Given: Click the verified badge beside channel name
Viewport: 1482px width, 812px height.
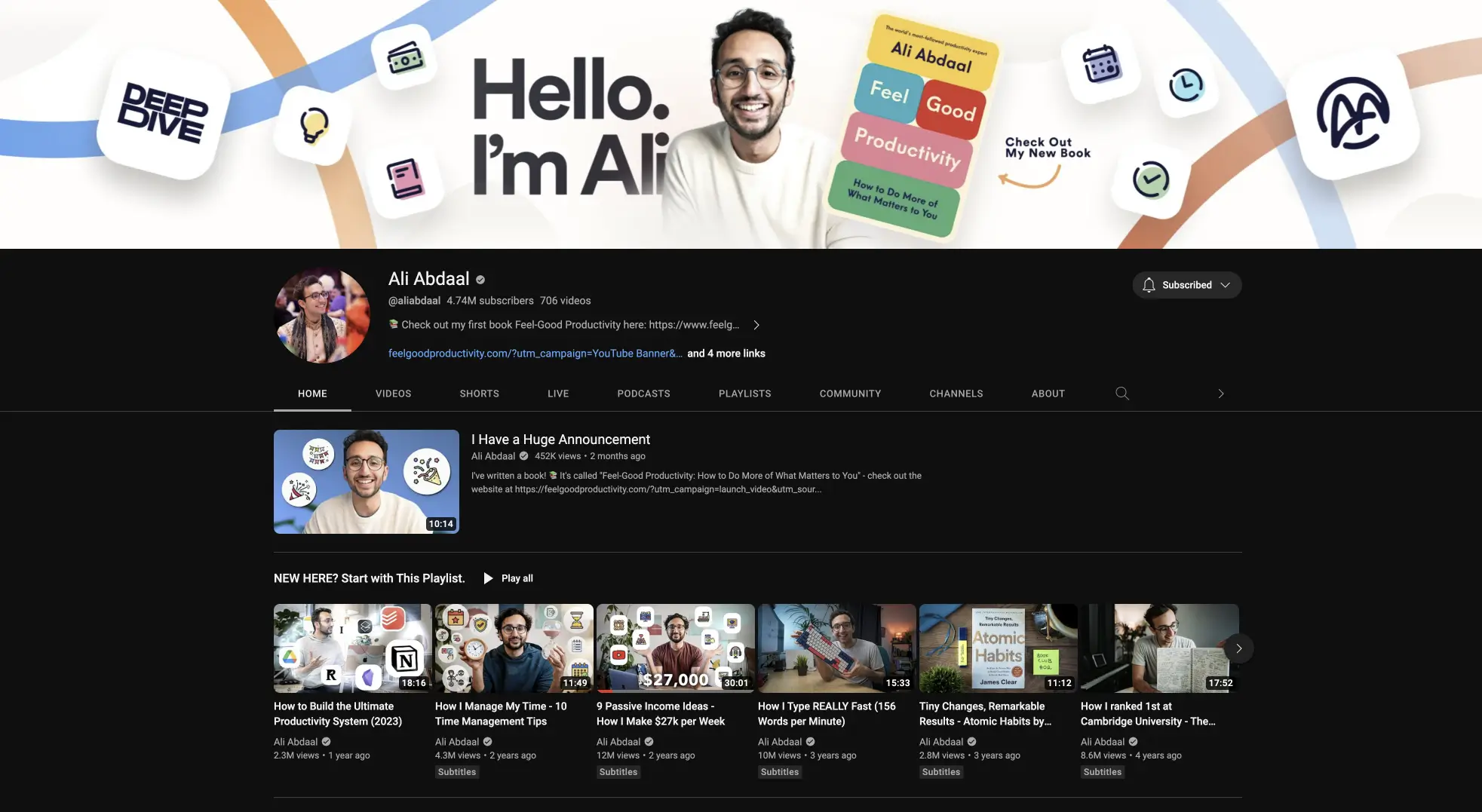Looking at the screenshot, I should (x=480, y=280).
